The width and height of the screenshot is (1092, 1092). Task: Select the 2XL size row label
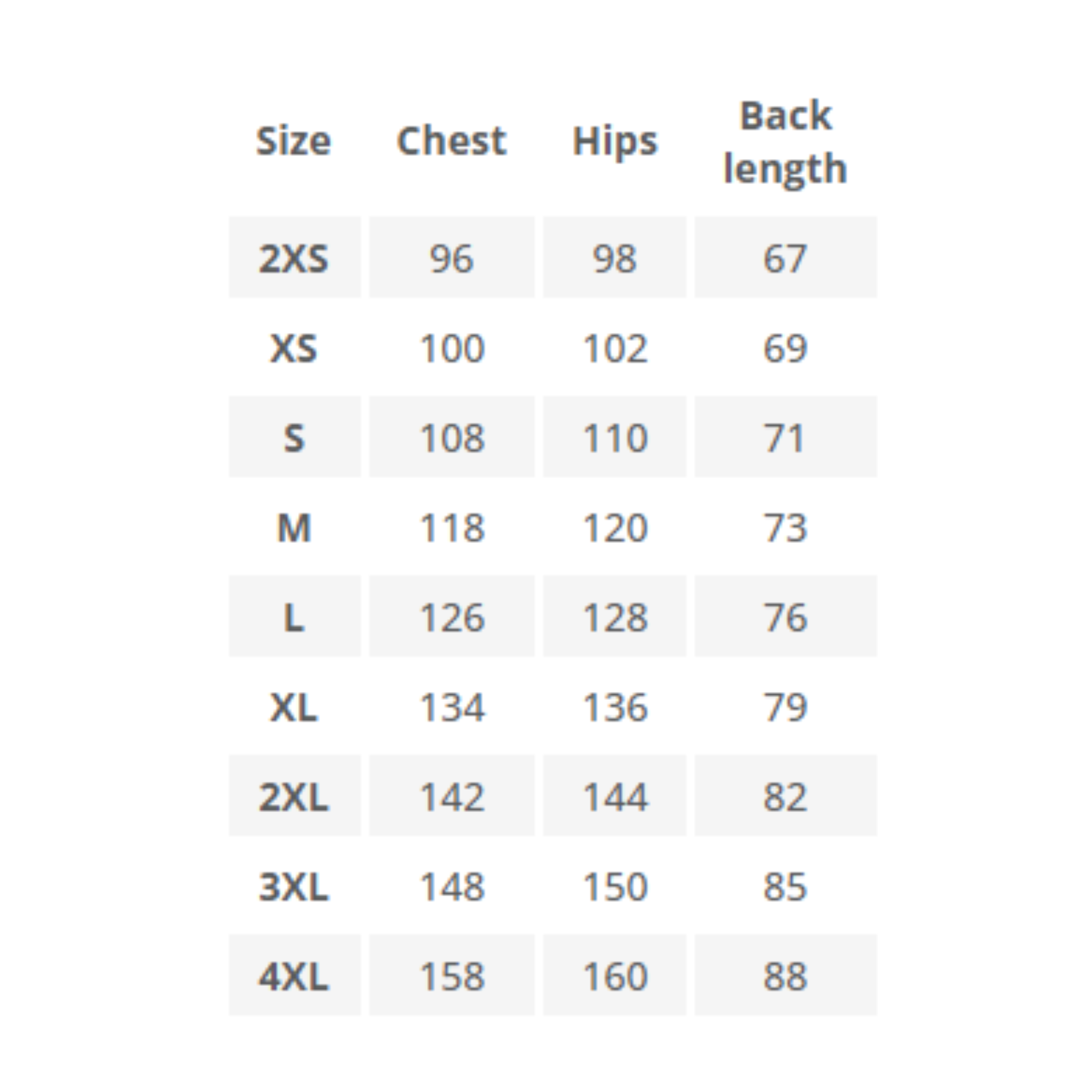point(293,797)
